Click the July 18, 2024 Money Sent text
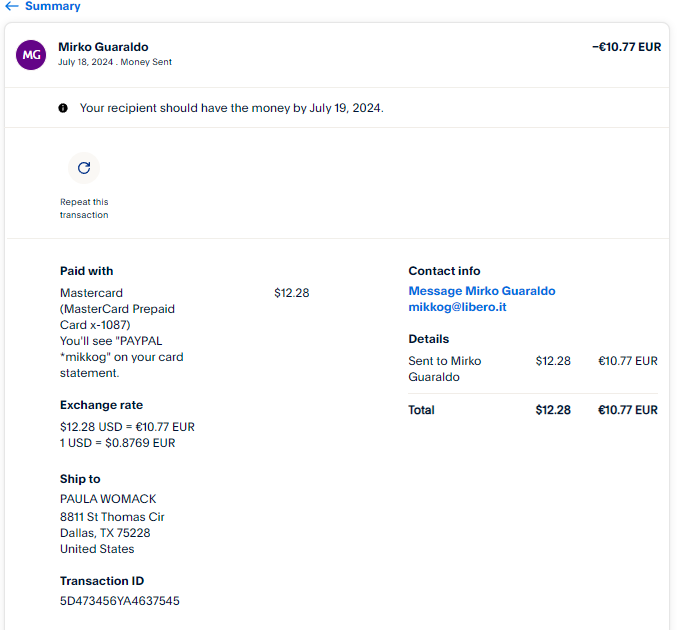 (114, 62)
